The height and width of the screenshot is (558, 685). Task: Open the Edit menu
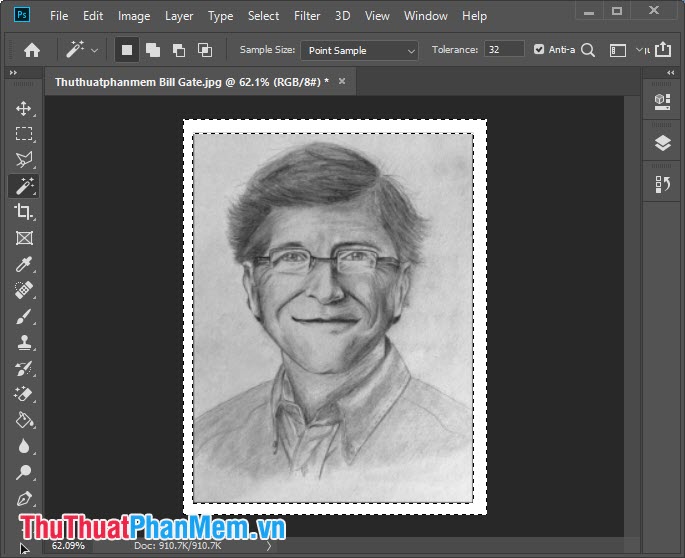[93, 16]
